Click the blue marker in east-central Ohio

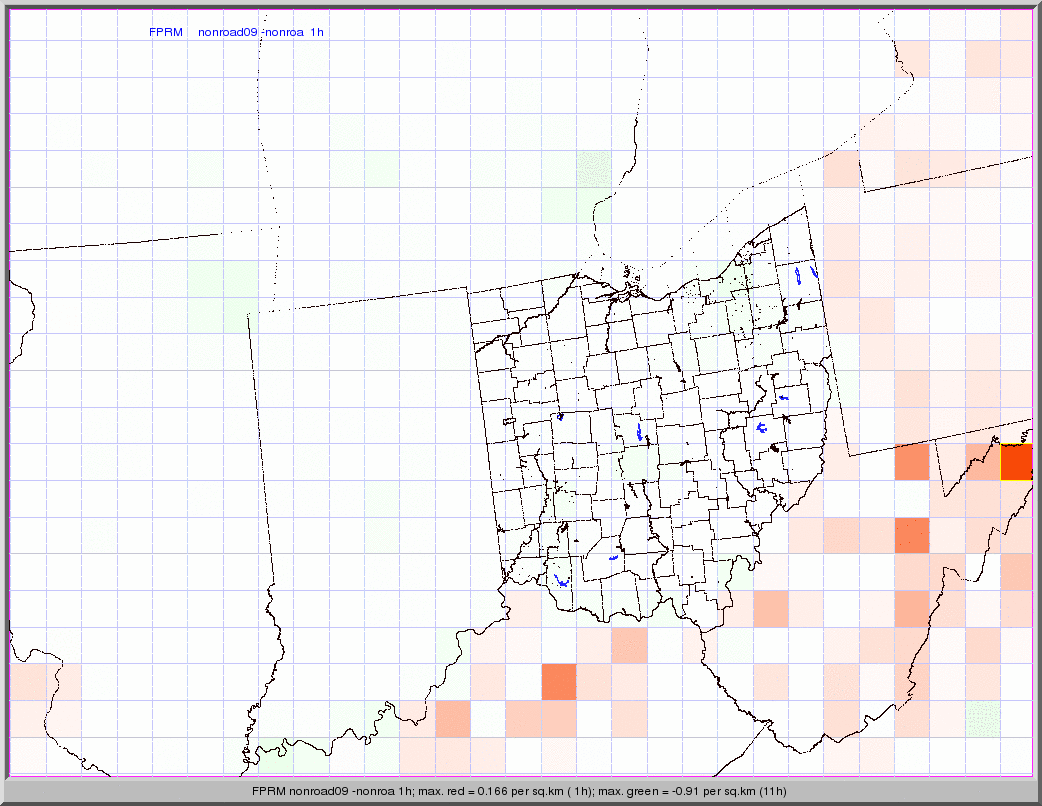763,428
